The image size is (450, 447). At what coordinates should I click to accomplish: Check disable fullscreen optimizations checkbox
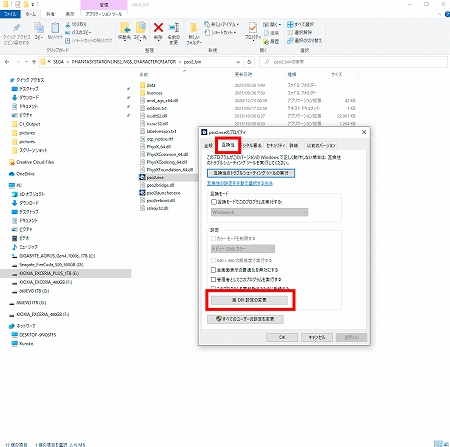[x=213, y=270]
